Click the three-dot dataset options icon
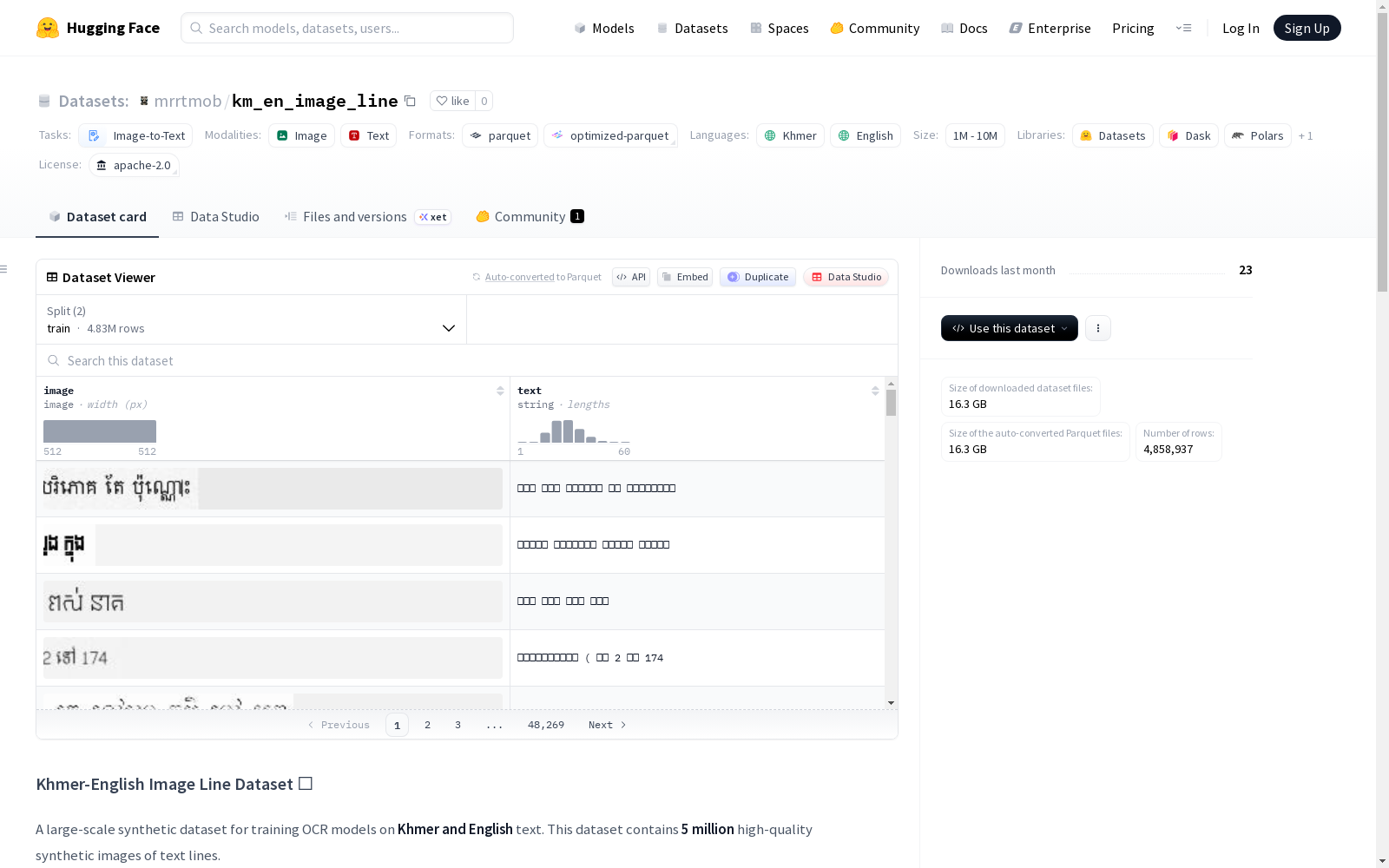 [x=1098, y=328]
